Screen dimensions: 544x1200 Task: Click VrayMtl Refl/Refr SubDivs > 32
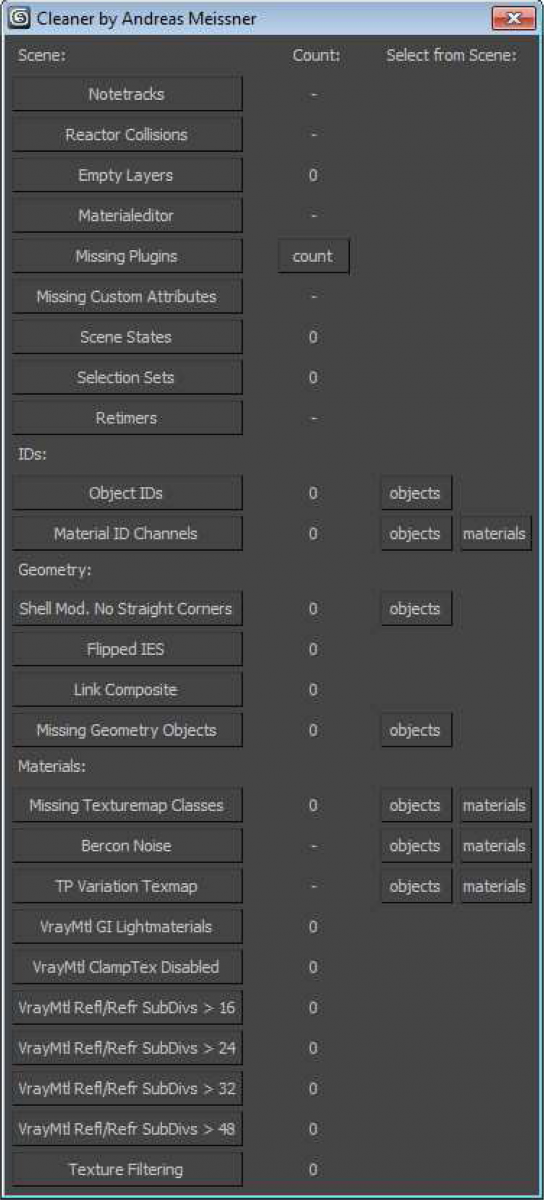coord(127,1088)
